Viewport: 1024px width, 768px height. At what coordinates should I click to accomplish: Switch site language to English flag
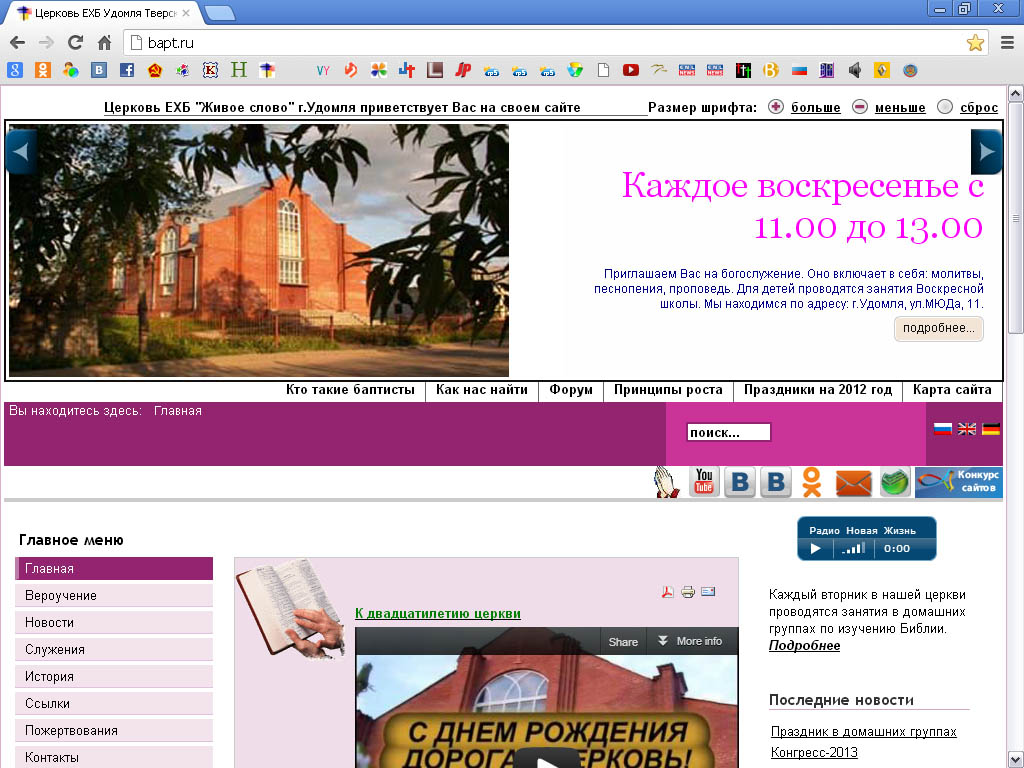click(x=967, y=429)
